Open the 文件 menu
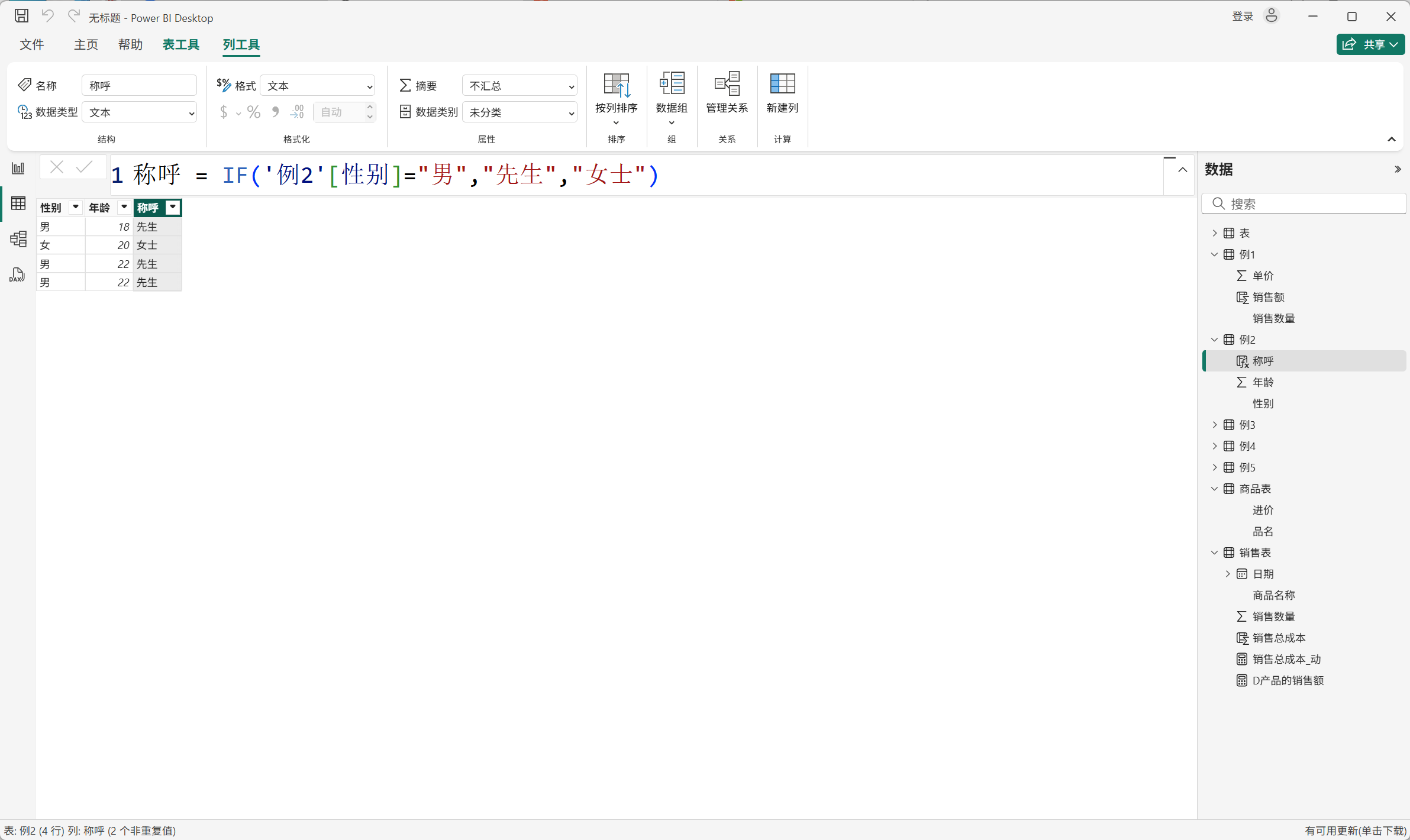This screenshot has width=1410, height=840. (31, 44)
